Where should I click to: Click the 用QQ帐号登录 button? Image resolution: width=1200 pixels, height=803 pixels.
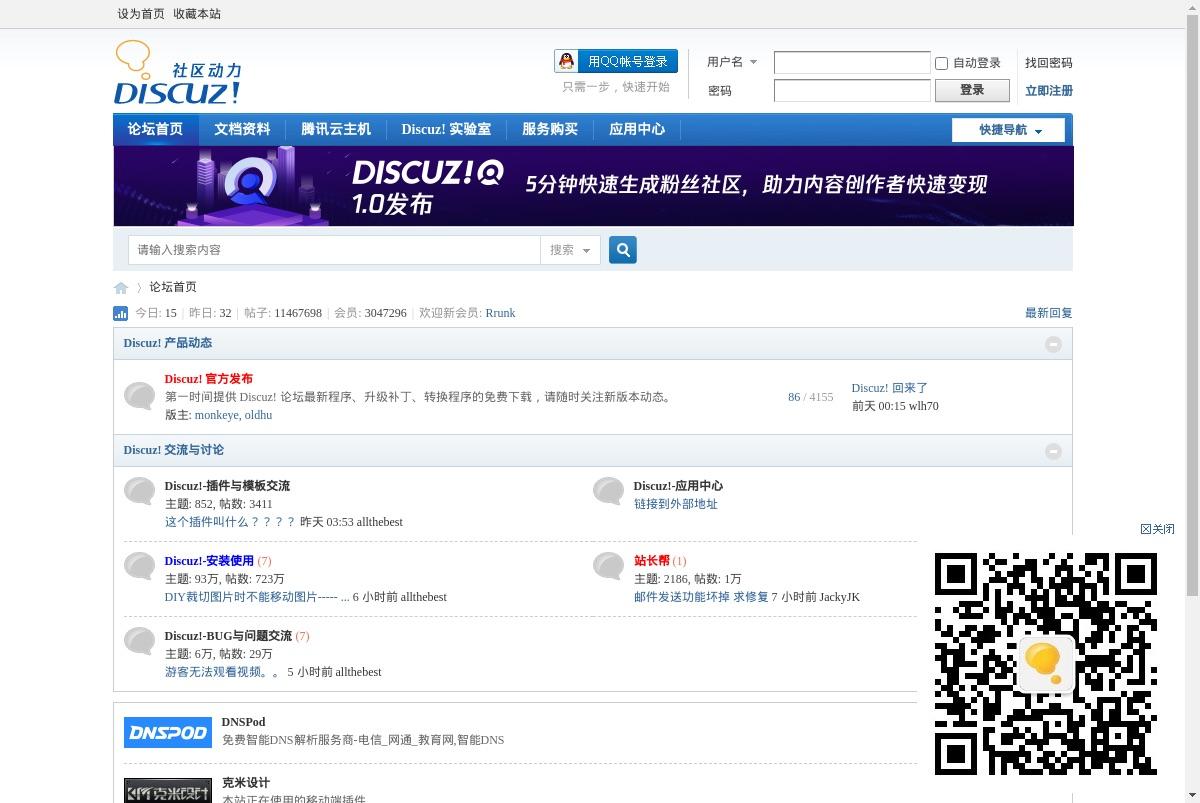pos(616,61)
